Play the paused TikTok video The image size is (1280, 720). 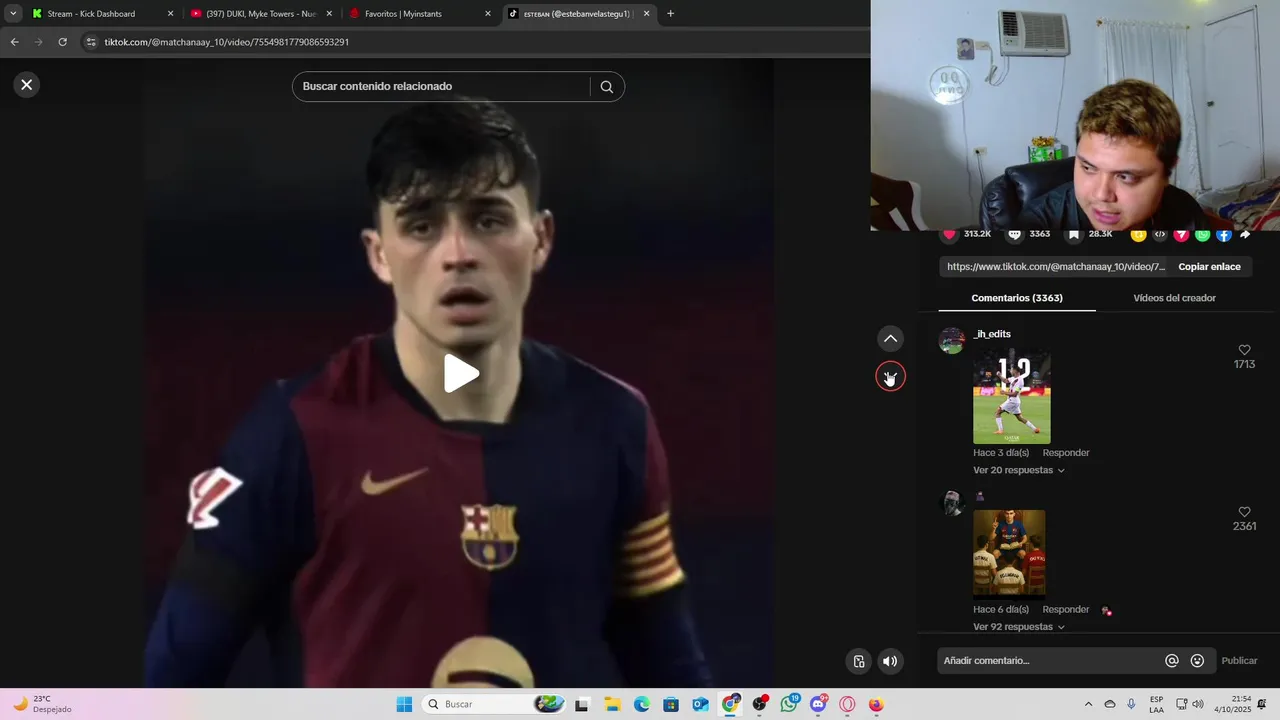tap(461, 374)
